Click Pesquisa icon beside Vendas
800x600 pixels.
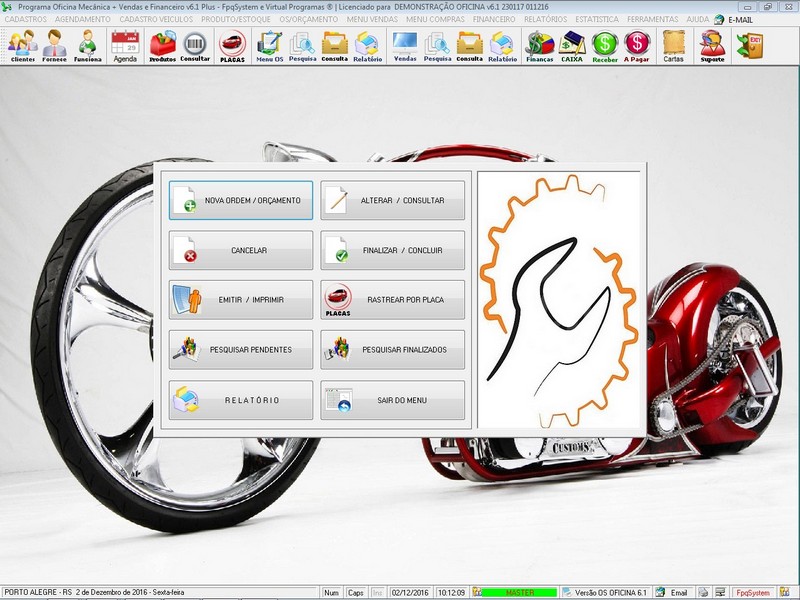437,46
